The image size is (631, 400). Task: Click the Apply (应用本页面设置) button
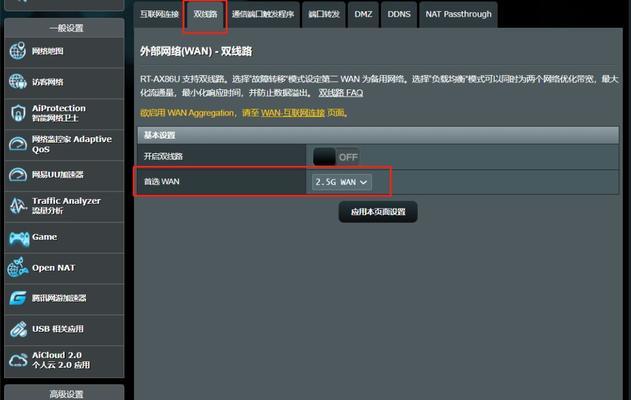point(378,212)
